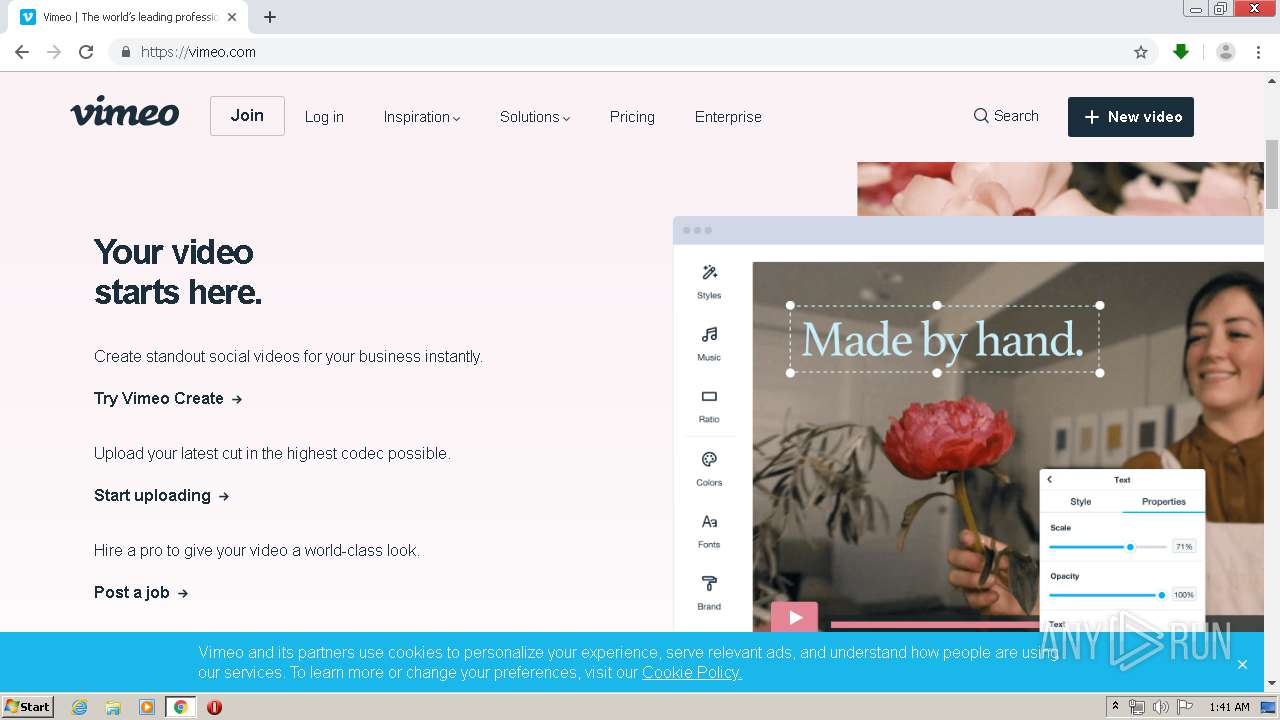Click the volume icon in system tray
This screenshot has width=1280, height=720.
point(1160,707)
